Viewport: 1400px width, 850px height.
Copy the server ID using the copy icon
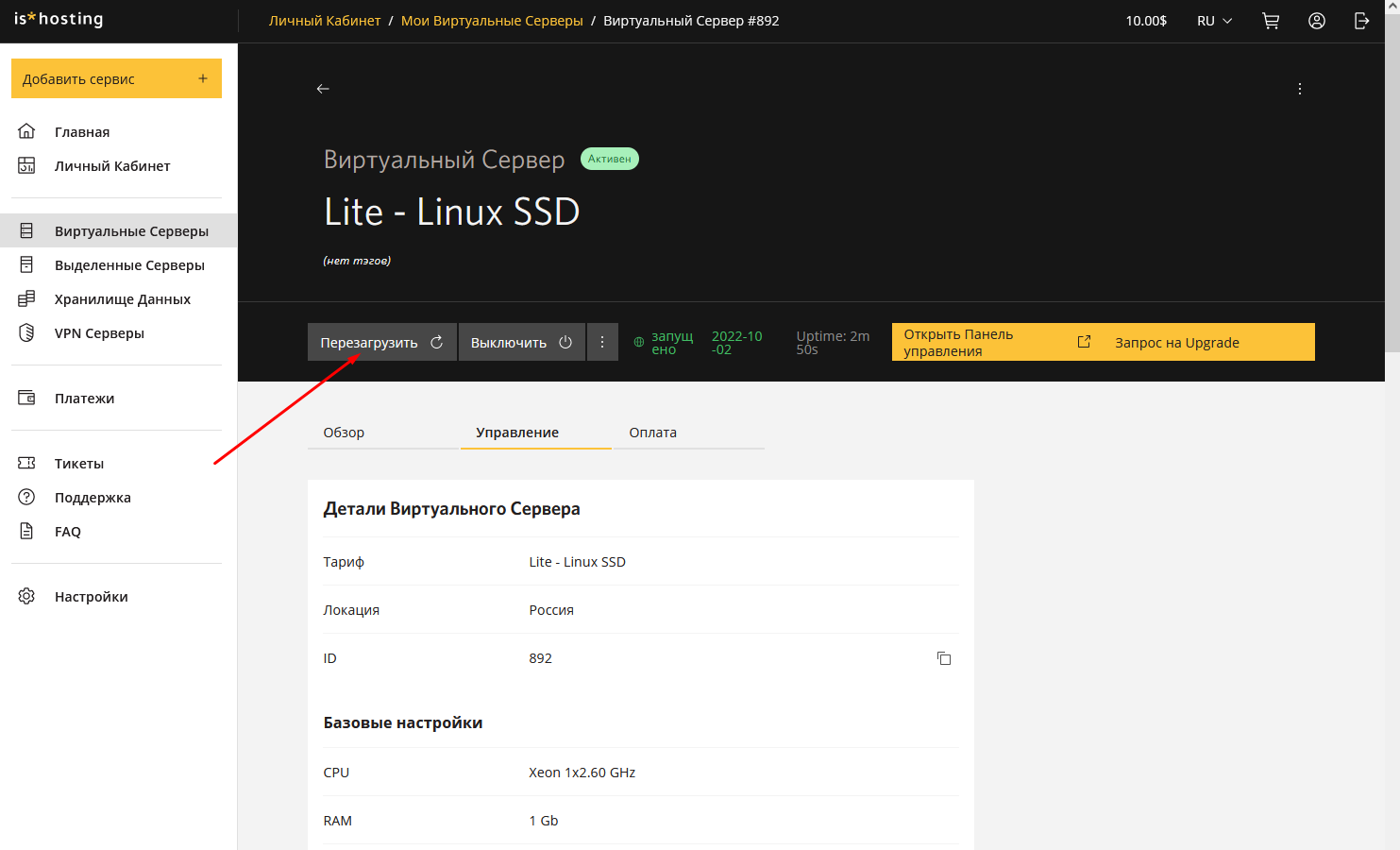pyautogui.click(x=944, y=658)
